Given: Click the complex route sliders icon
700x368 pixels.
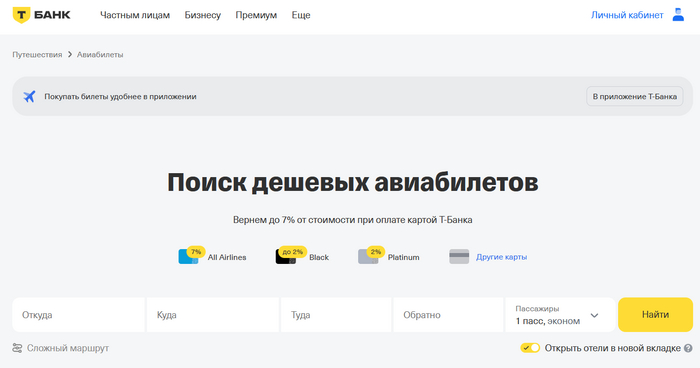Looking at the screenshot, I should click(x=17, y=348).
